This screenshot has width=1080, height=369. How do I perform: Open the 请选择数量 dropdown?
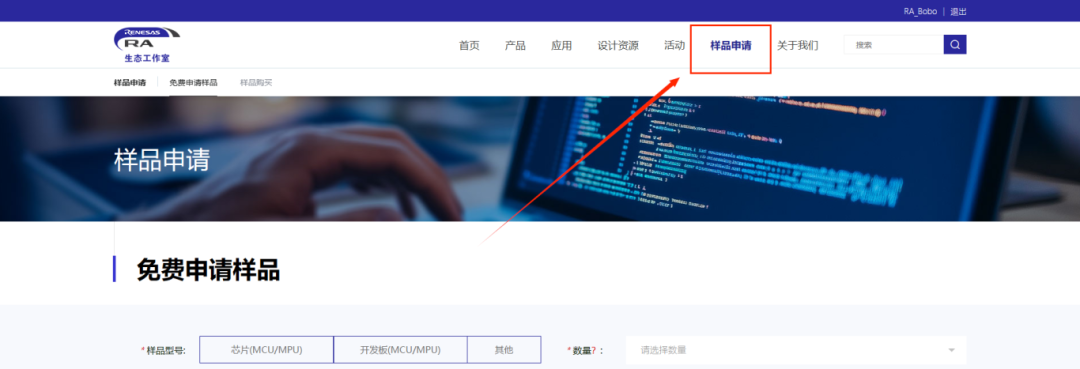pyautogui.click(x=796, y=350)
